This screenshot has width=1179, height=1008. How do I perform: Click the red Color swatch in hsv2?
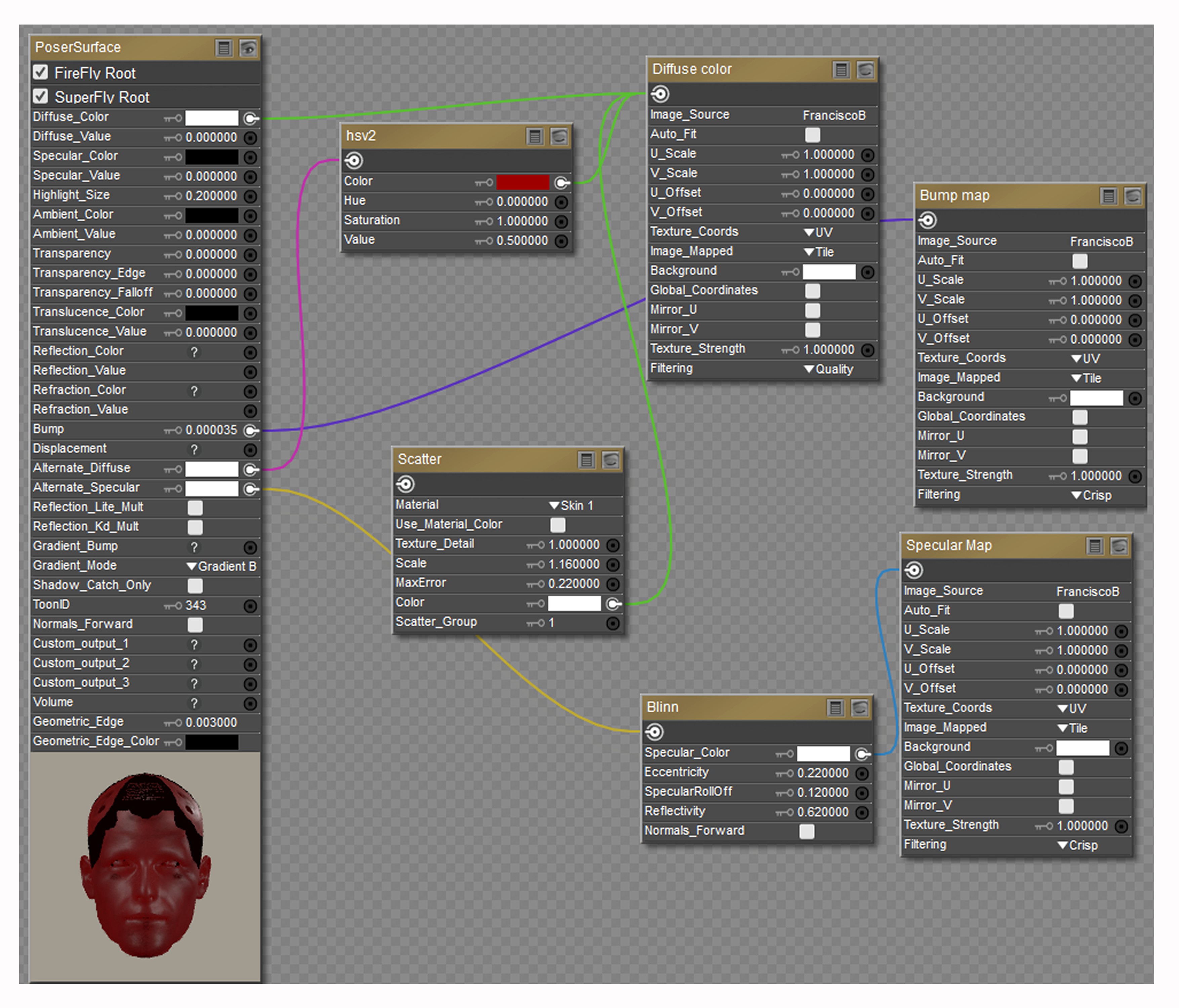click(x=522, y=182)
